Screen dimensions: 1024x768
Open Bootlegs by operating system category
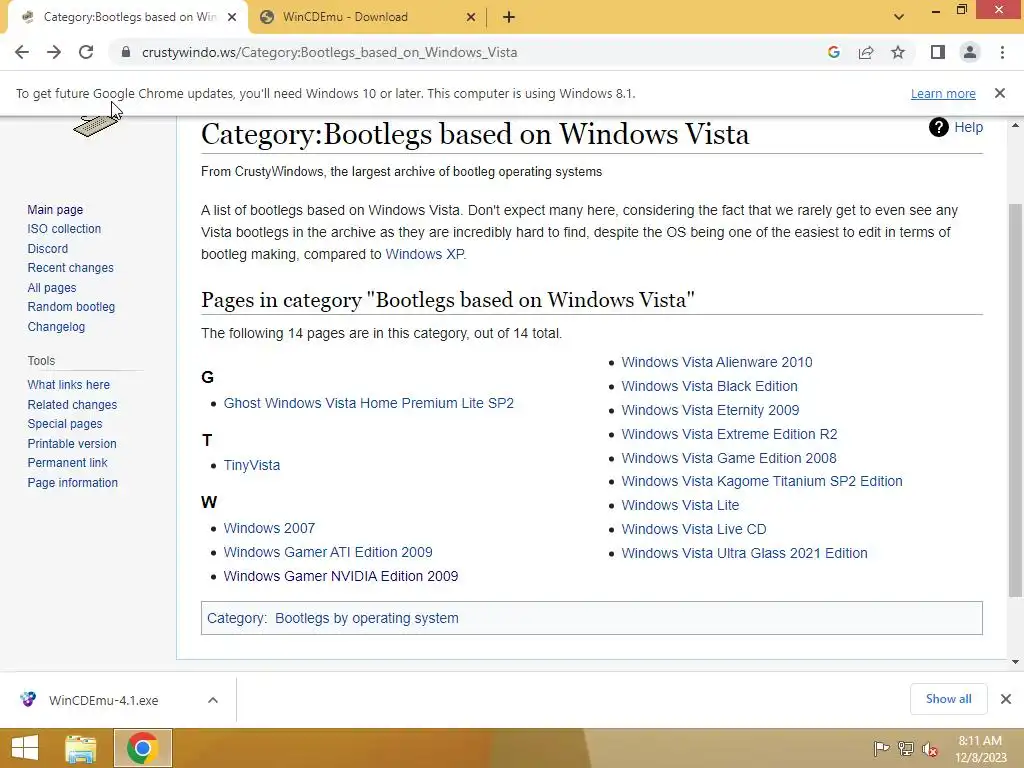click(x=366, y=618)
